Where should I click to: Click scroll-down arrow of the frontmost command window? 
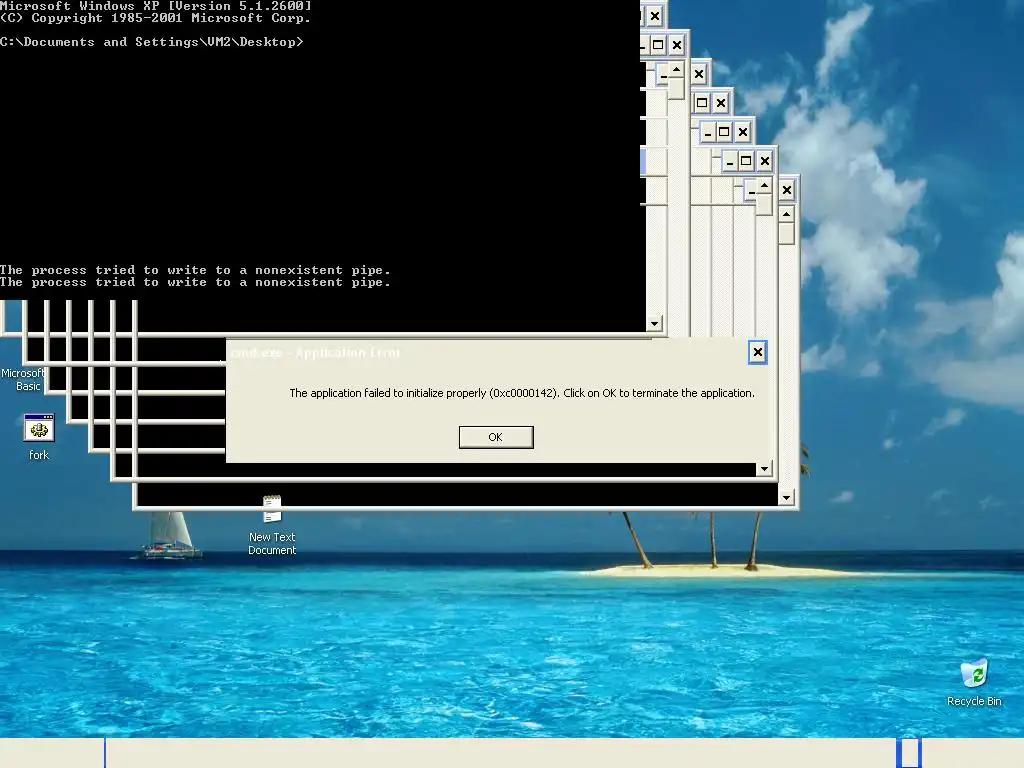point(654,323)
